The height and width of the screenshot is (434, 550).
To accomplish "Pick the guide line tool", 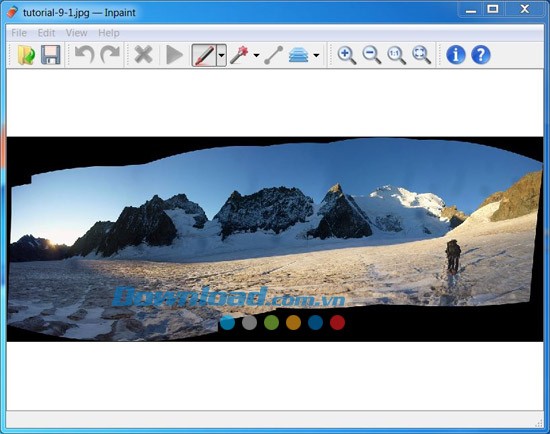I will point(274,55).
